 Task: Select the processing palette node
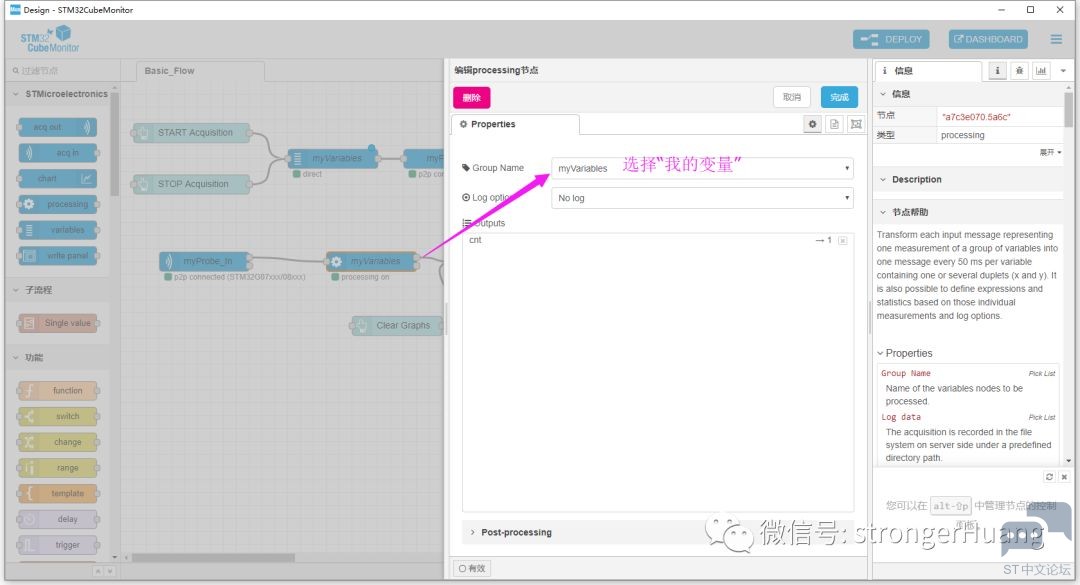59,204
